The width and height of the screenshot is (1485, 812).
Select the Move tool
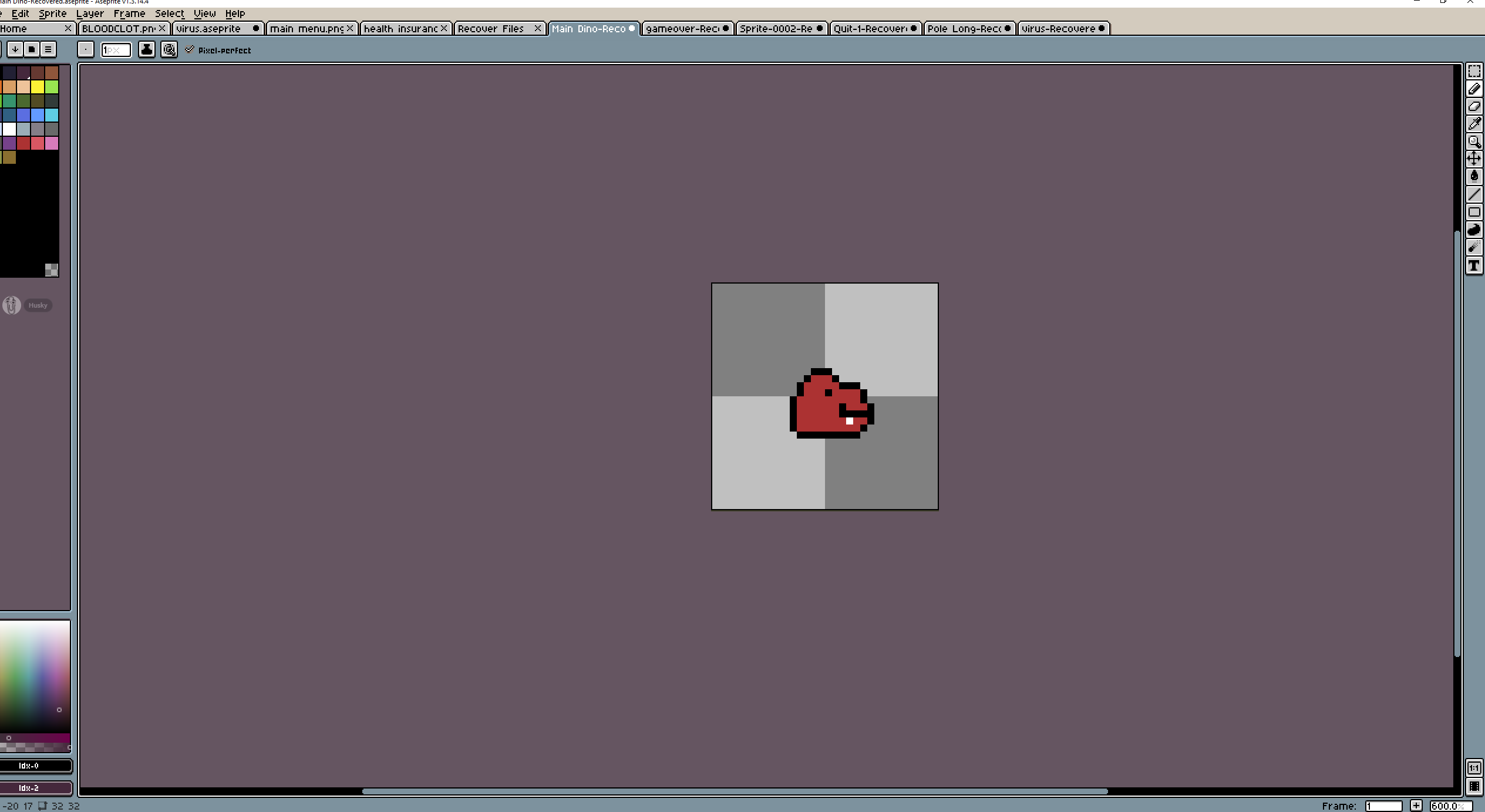point(1474,159)
